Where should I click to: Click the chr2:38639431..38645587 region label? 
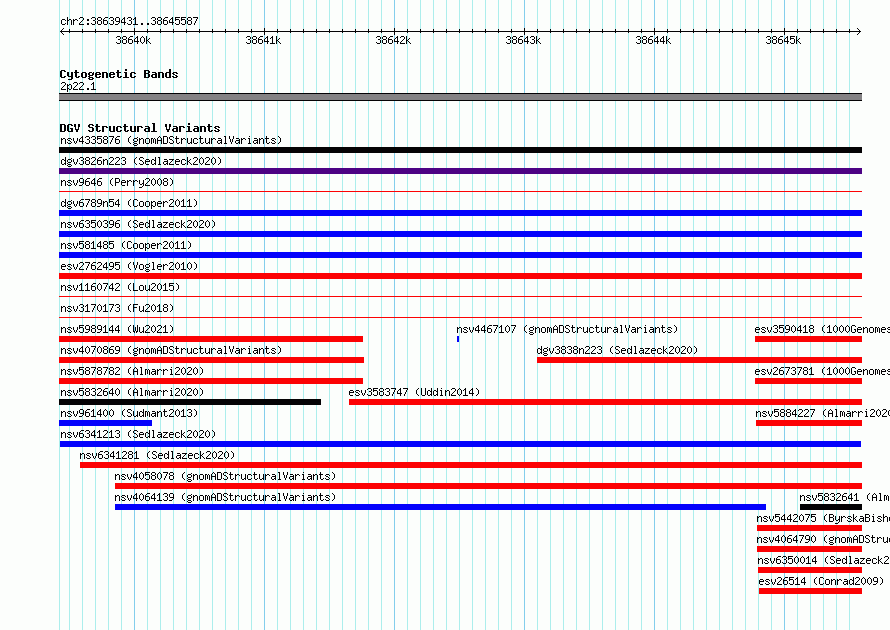point(129,21)
